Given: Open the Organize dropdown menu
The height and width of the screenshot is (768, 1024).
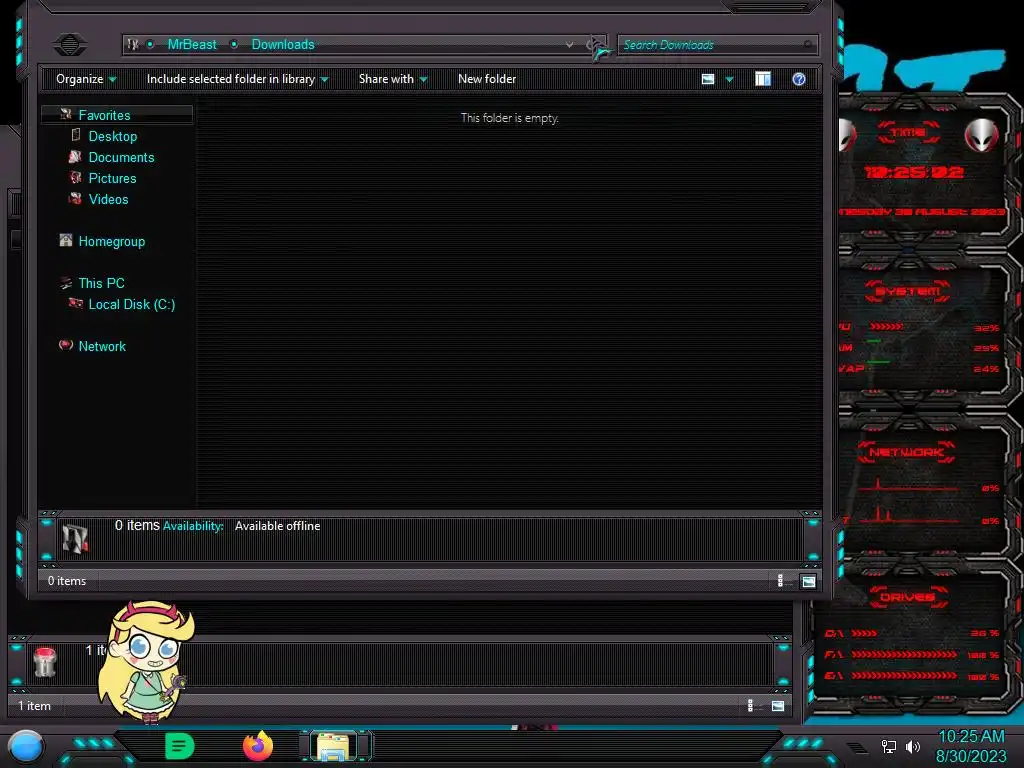Looking at the screenshot, I should tap(86, 79).
